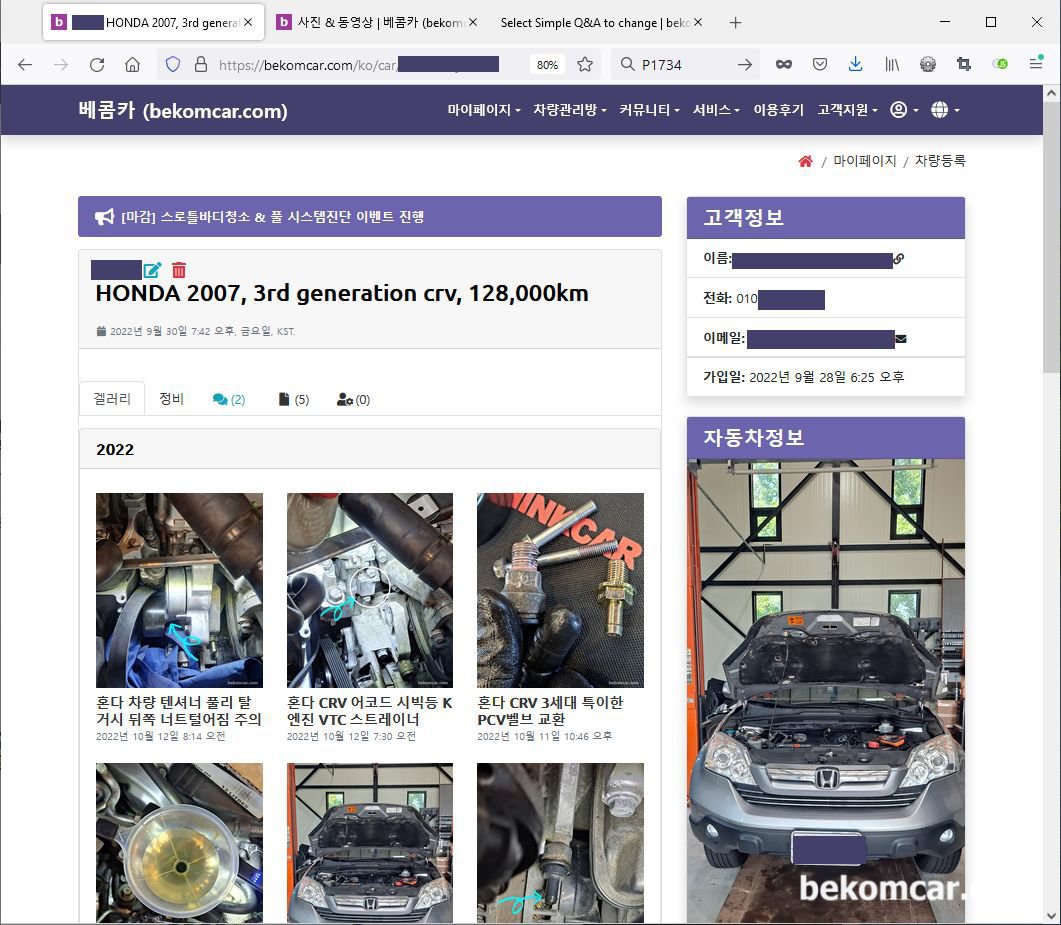Open the Pocket save icon
Image resolution: width=1061 pixels, height=925 pixels.
coord(819,64)
